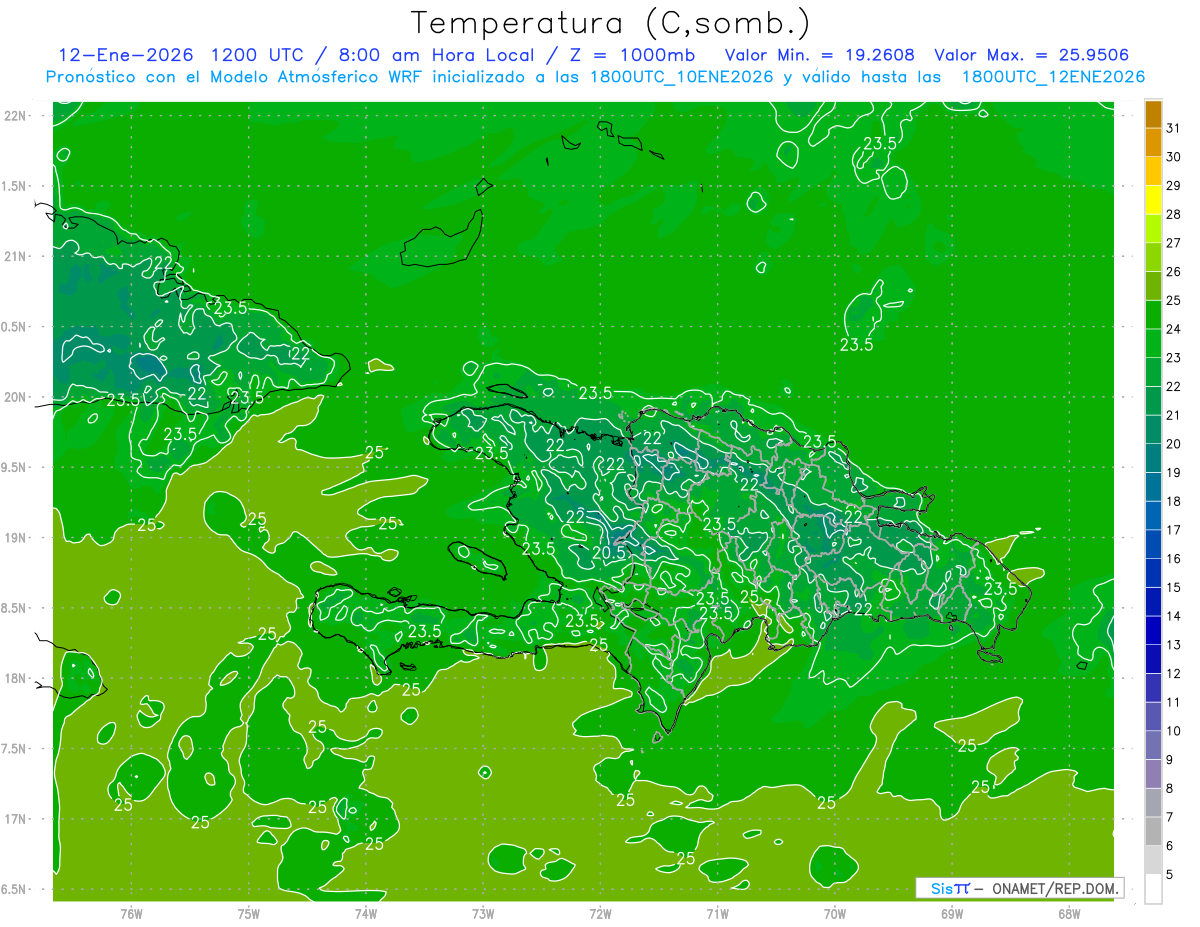Click the legend scale number "13"

(1174, 645)
